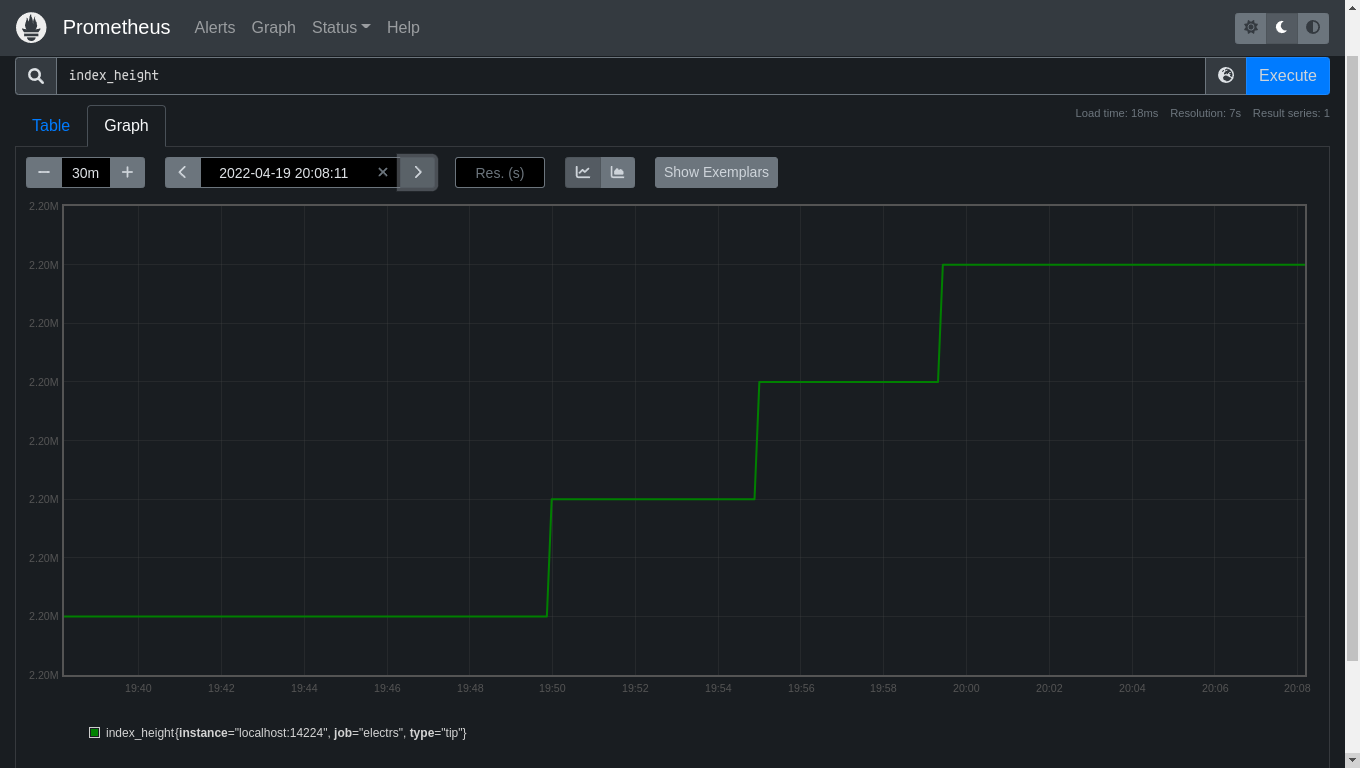Switch to the Table tab
Image resolution: width=1360 pixels, height=768 pixels.
pyautogui.click(x=51, y=126)
